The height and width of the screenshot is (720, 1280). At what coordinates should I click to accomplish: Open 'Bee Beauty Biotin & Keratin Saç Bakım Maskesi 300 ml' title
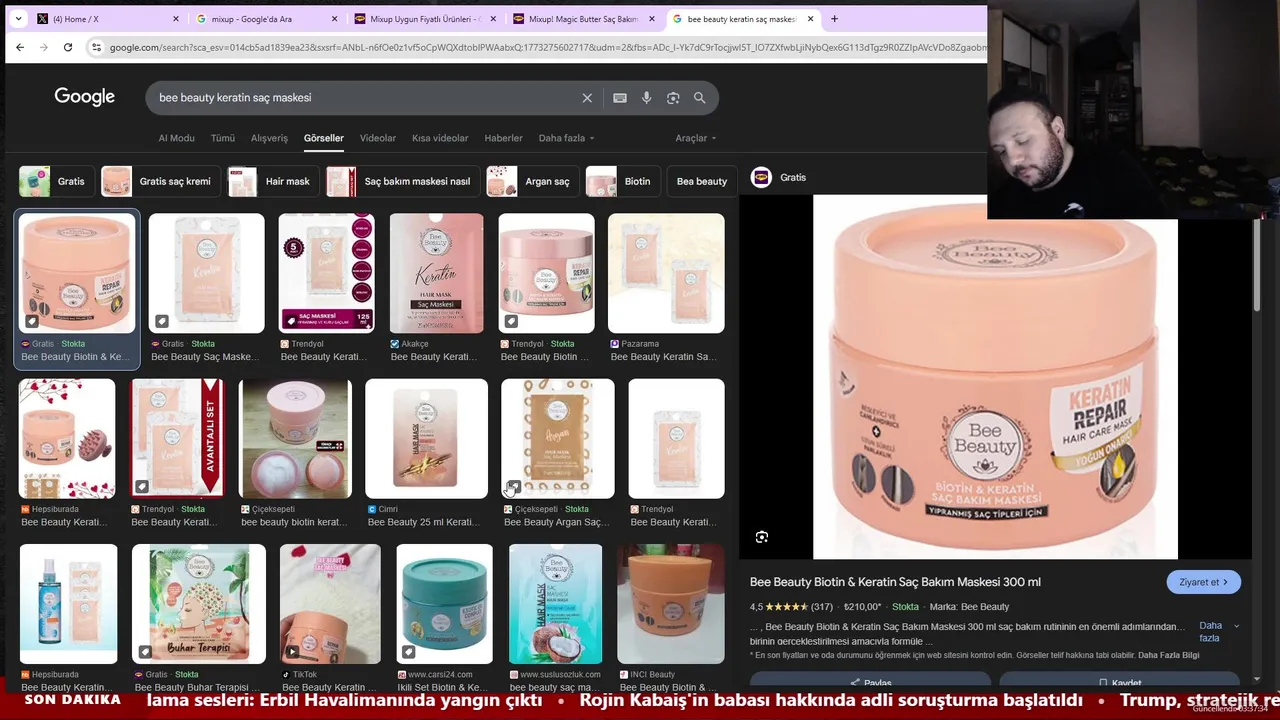895,582
